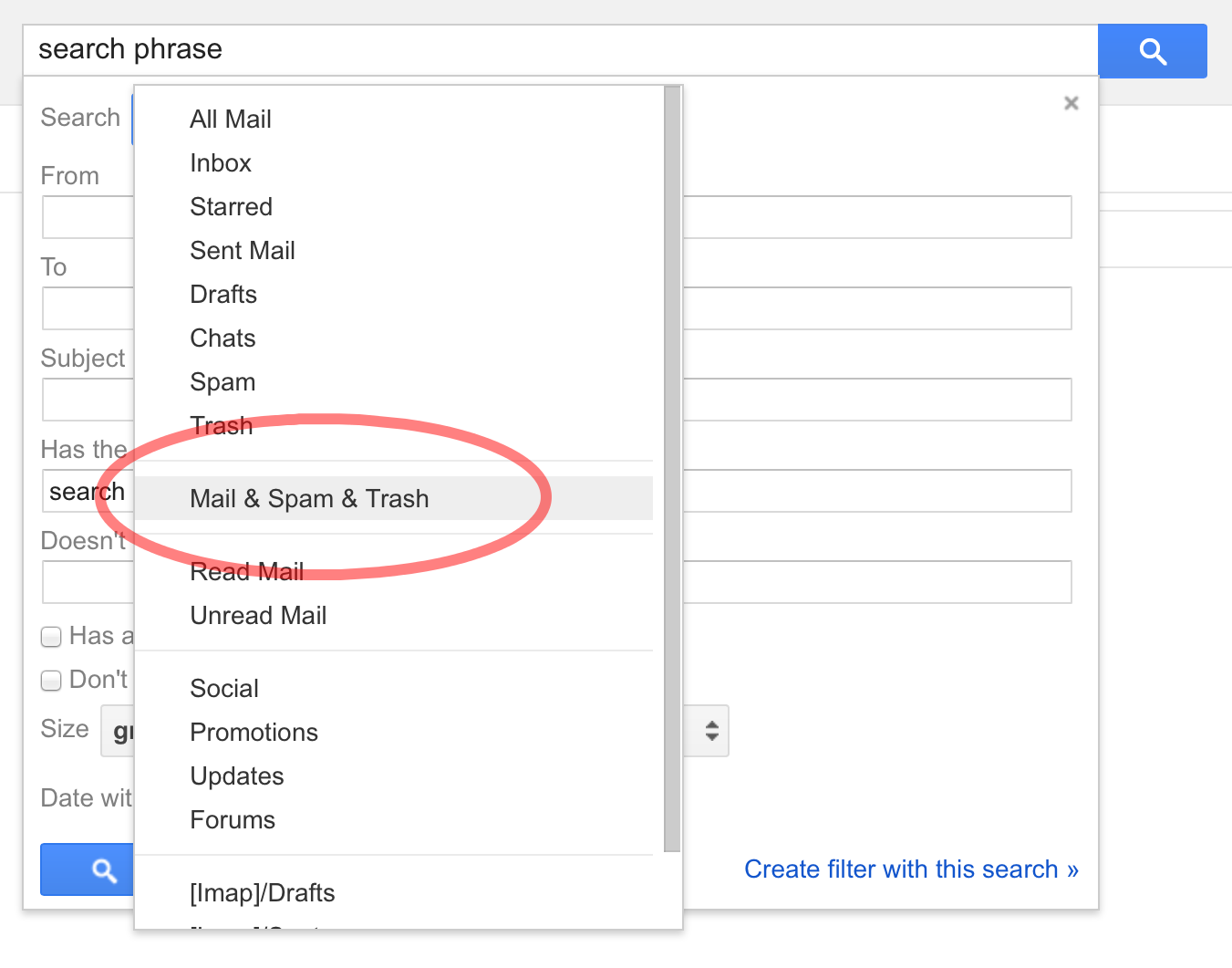This screenshot has height=968, width=1232.
Task: Select the Promotions category option
Action: (x=254, y=732)
